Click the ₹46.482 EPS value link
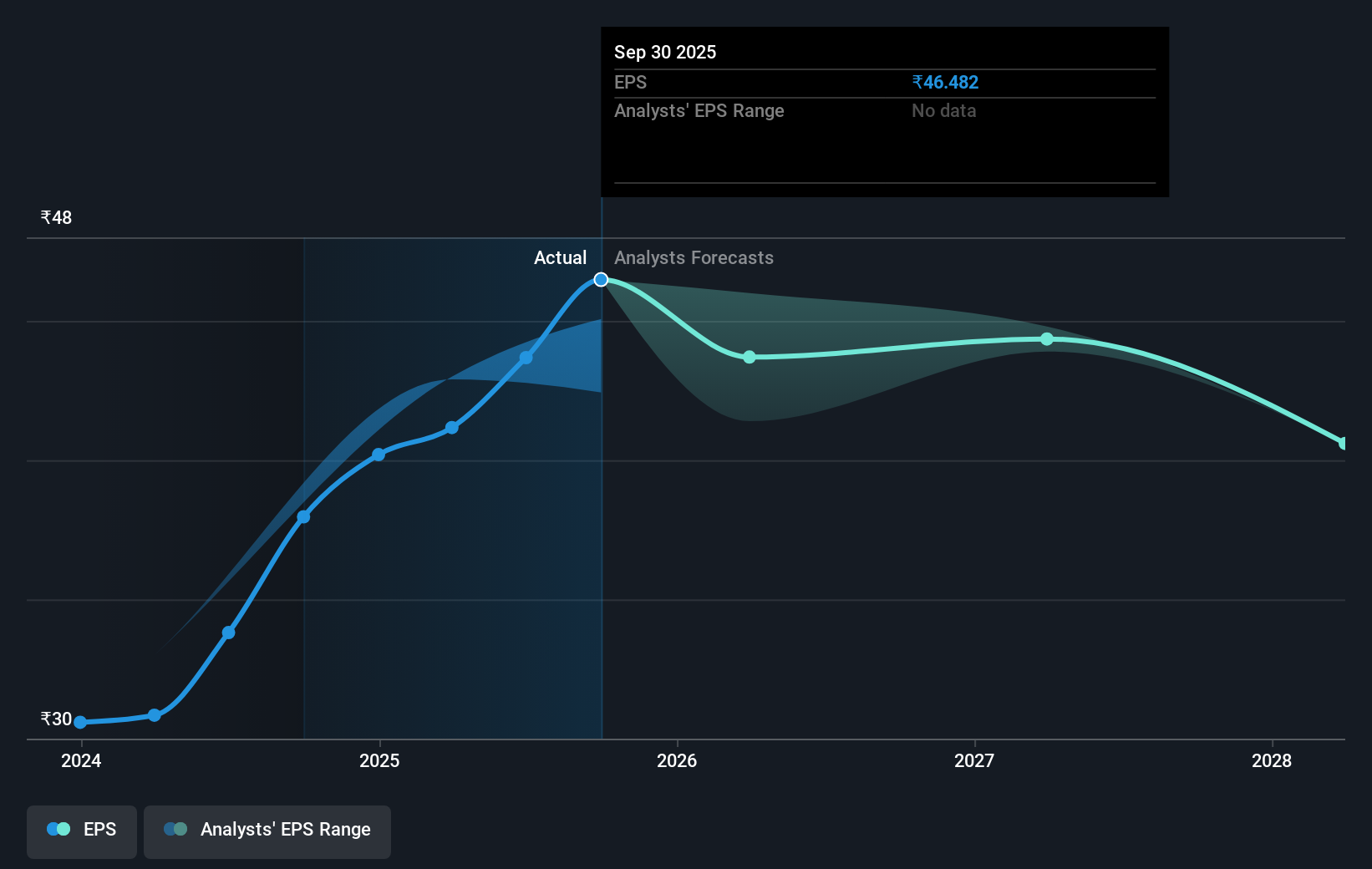Viewport: 1372px width, 869px height. tap(945, 82)
